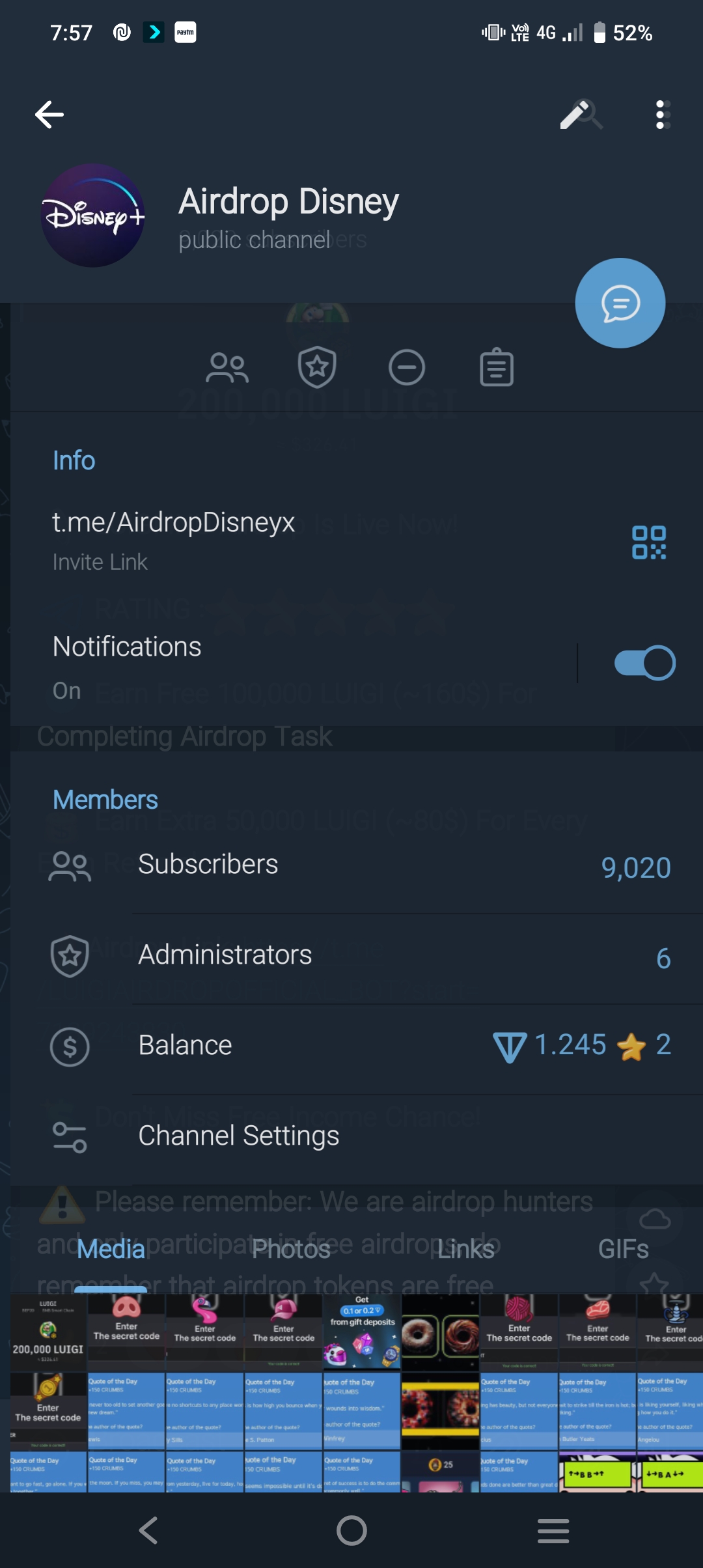
Task: Switch to the Photos tab
Action: pyautogui.click(x=291, y=1249)
